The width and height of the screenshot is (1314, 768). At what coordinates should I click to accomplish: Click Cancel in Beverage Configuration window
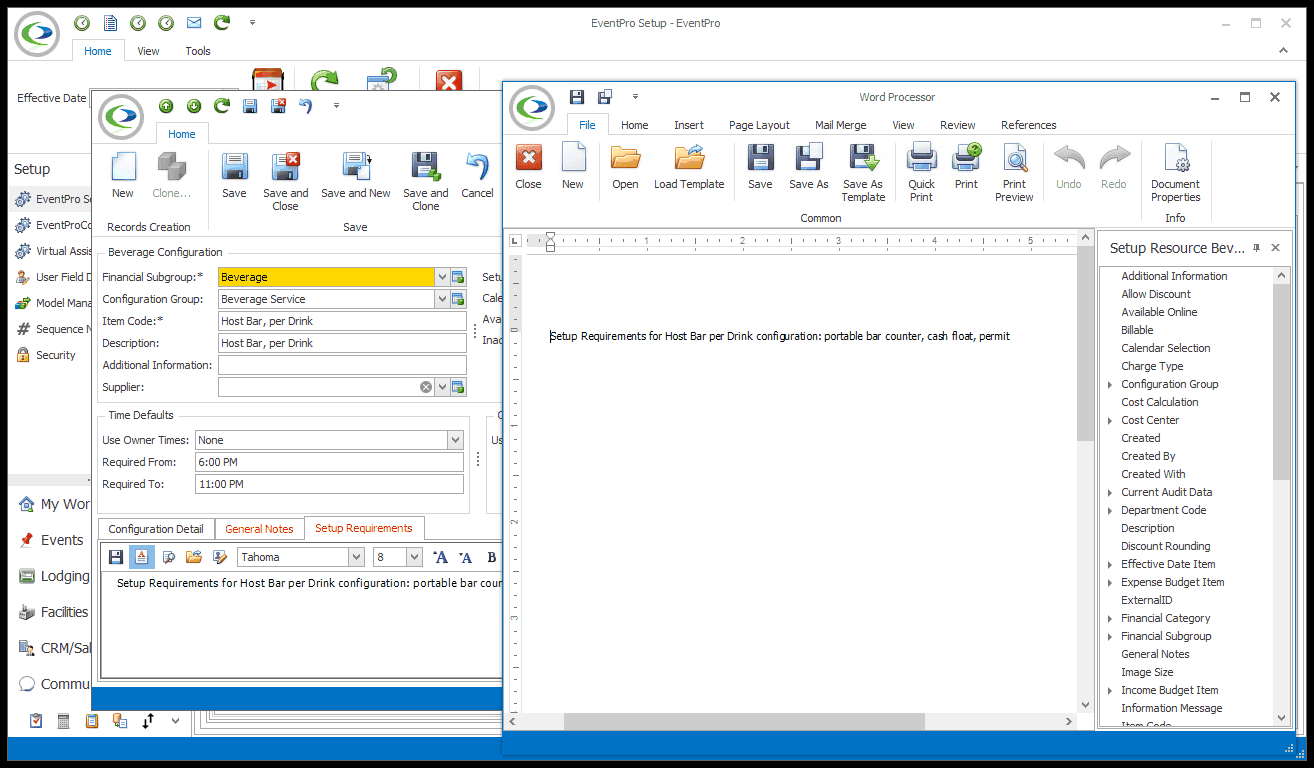pyautogui.click(x=477, y=175)
